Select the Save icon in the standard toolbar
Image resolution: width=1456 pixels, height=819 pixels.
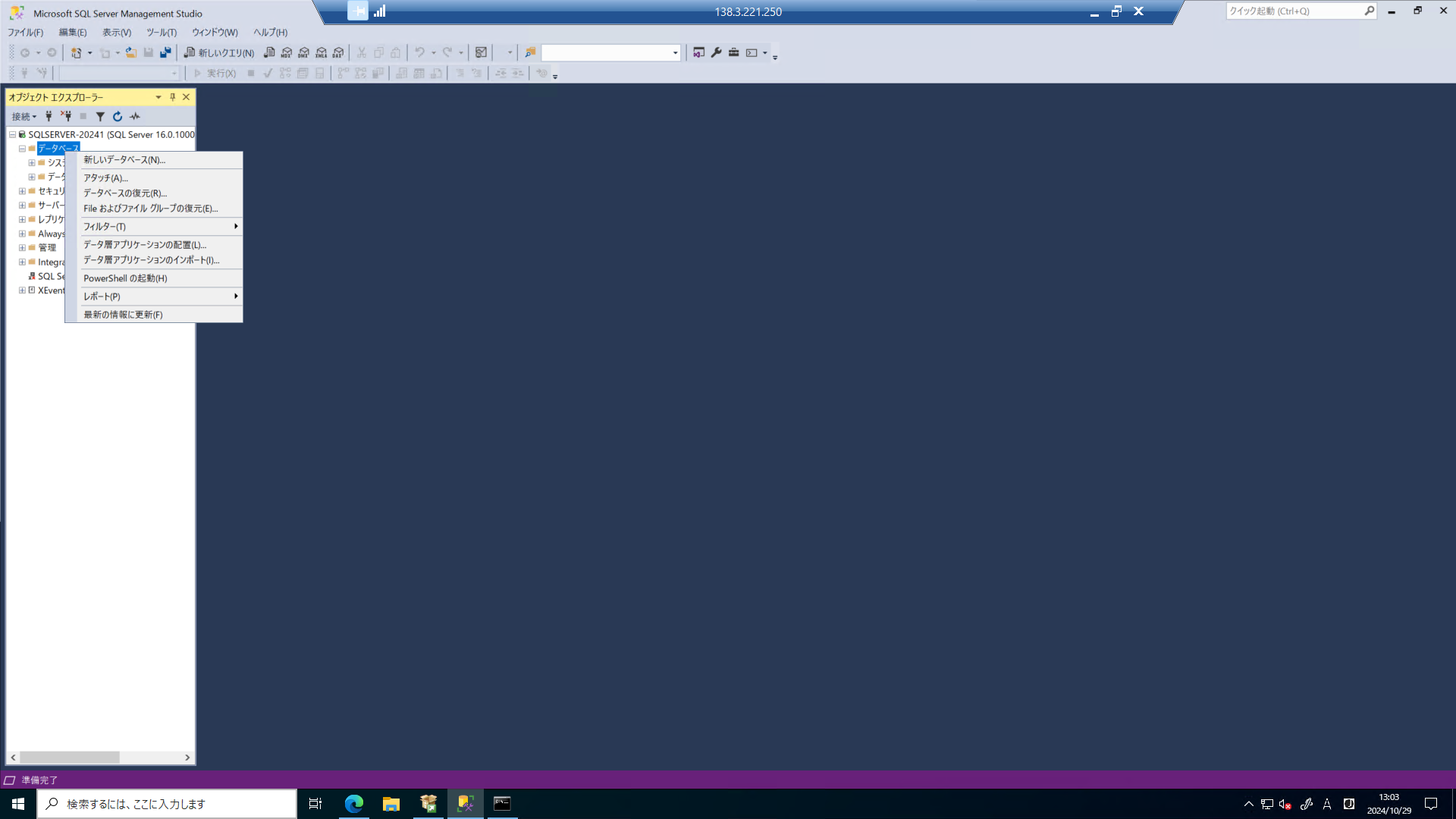click(146, 52)
